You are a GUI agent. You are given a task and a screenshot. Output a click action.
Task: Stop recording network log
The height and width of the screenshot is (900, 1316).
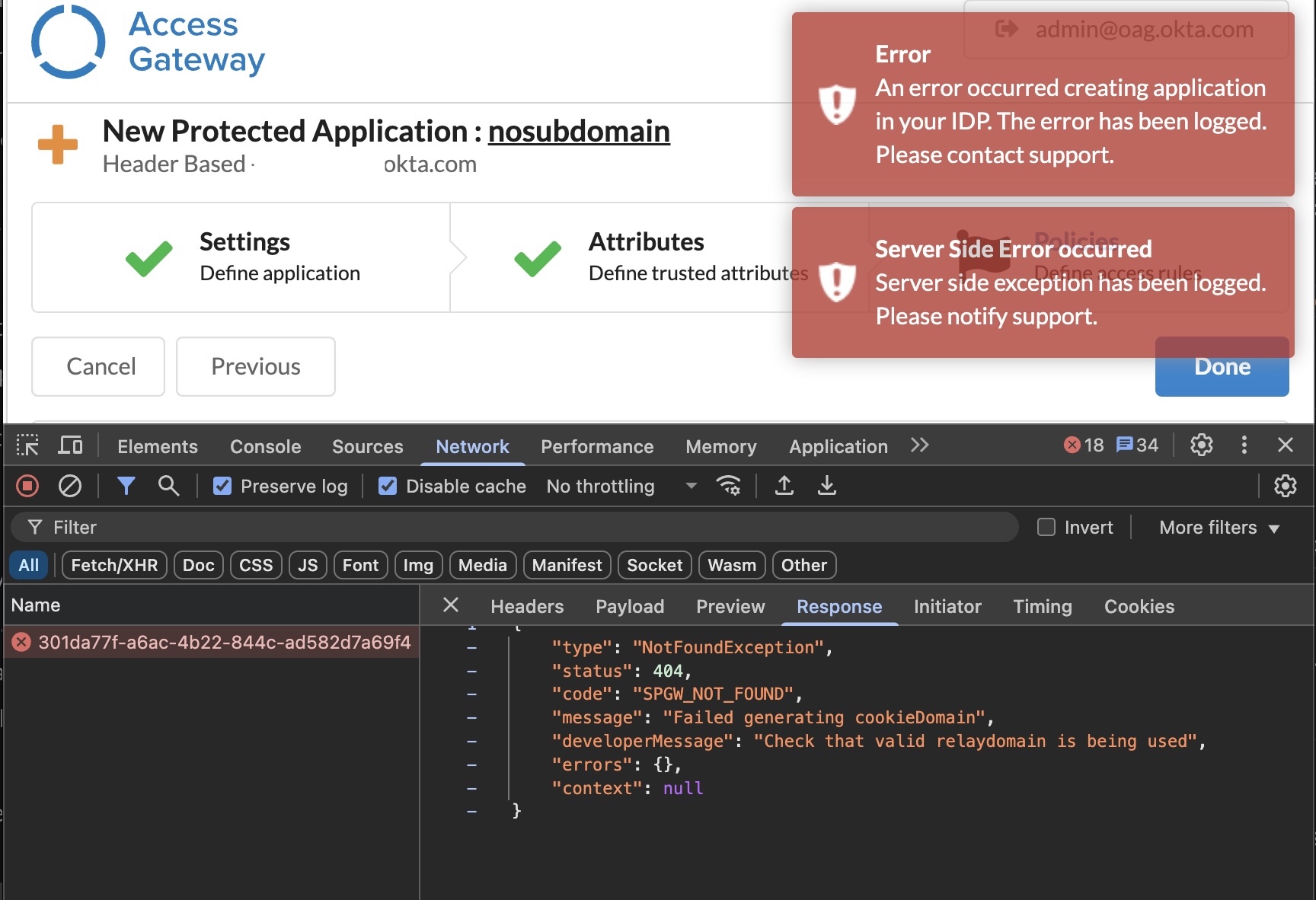(x=27, y=486)
